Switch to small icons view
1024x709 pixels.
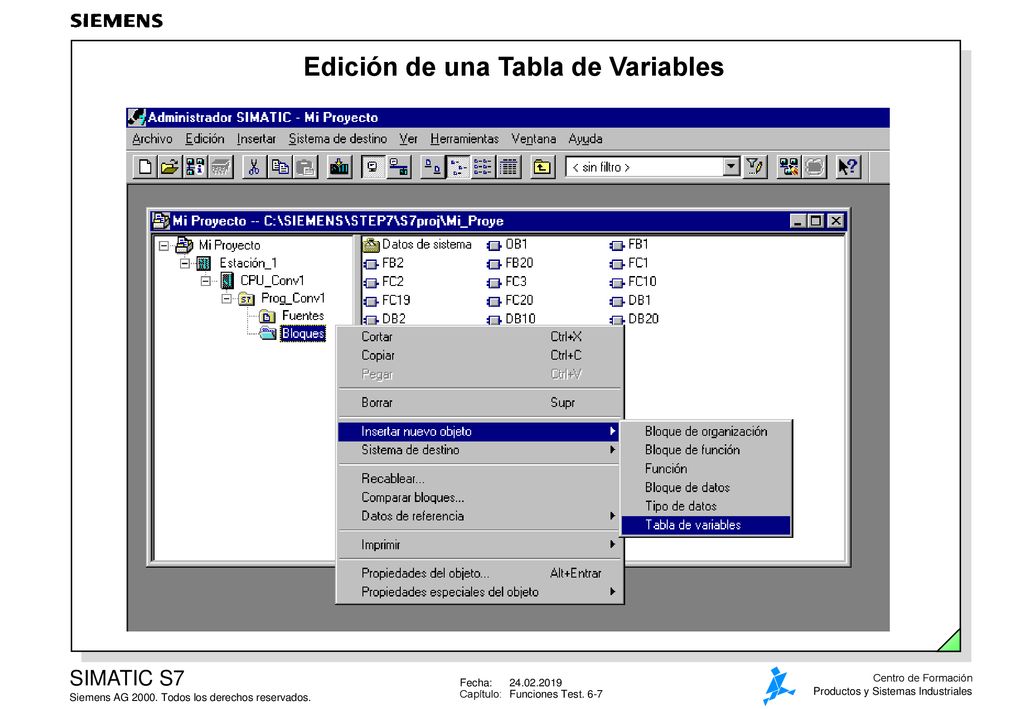[x=457, y=167]
